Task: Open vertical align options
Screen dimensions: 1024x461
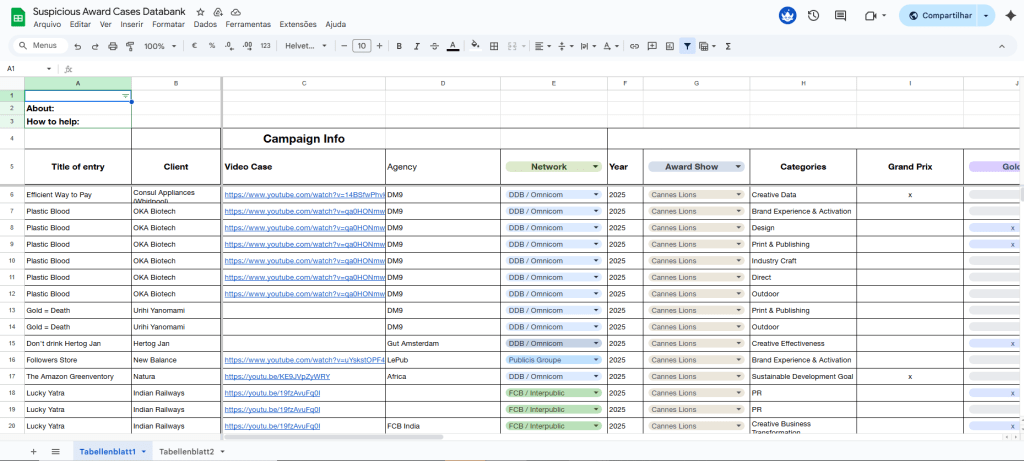Action: click(565, 46)
